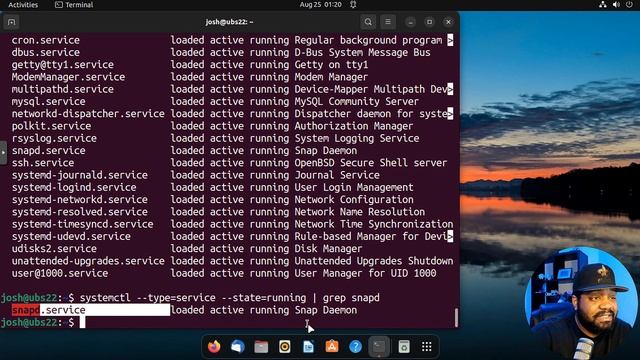The image size is (640, 360).
Task: Close the terminal window
Action: [x=448, y=22]
